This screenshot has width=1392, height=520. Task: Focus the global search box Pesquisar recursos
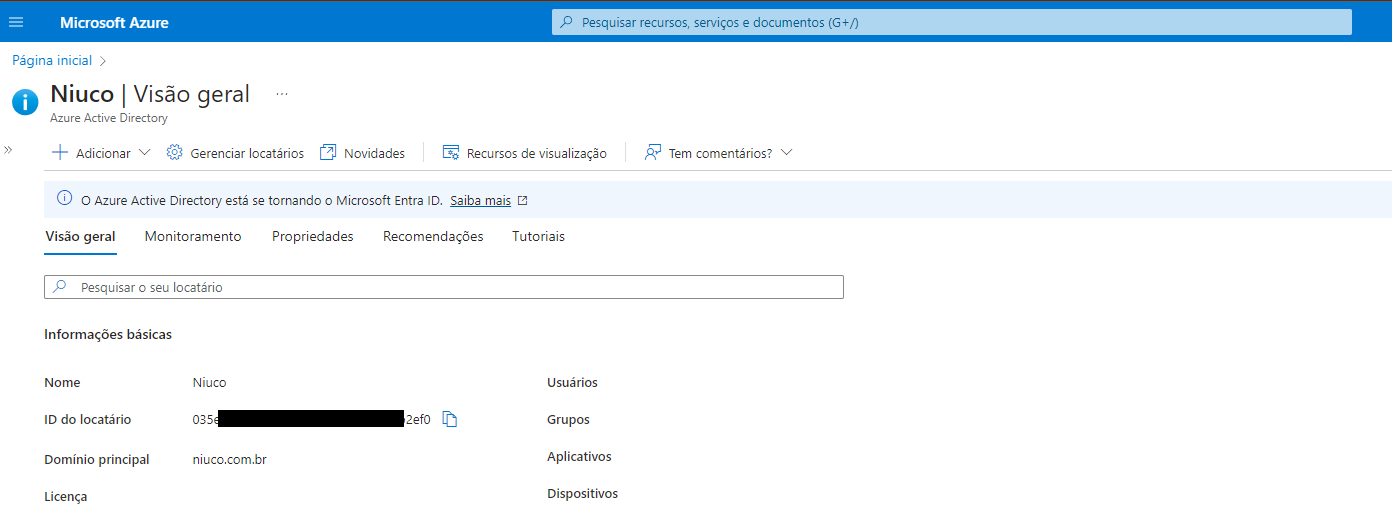click(951, 22)
